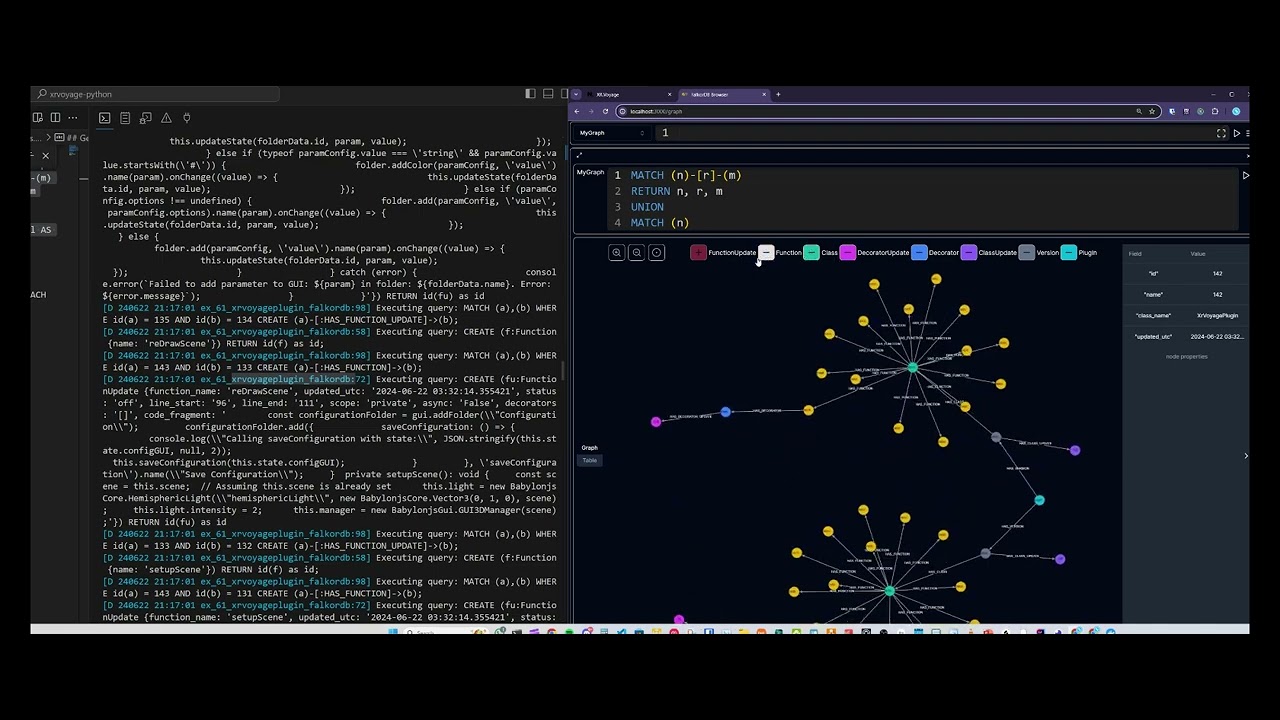Open the browser tab search chevron

[576, 95]
